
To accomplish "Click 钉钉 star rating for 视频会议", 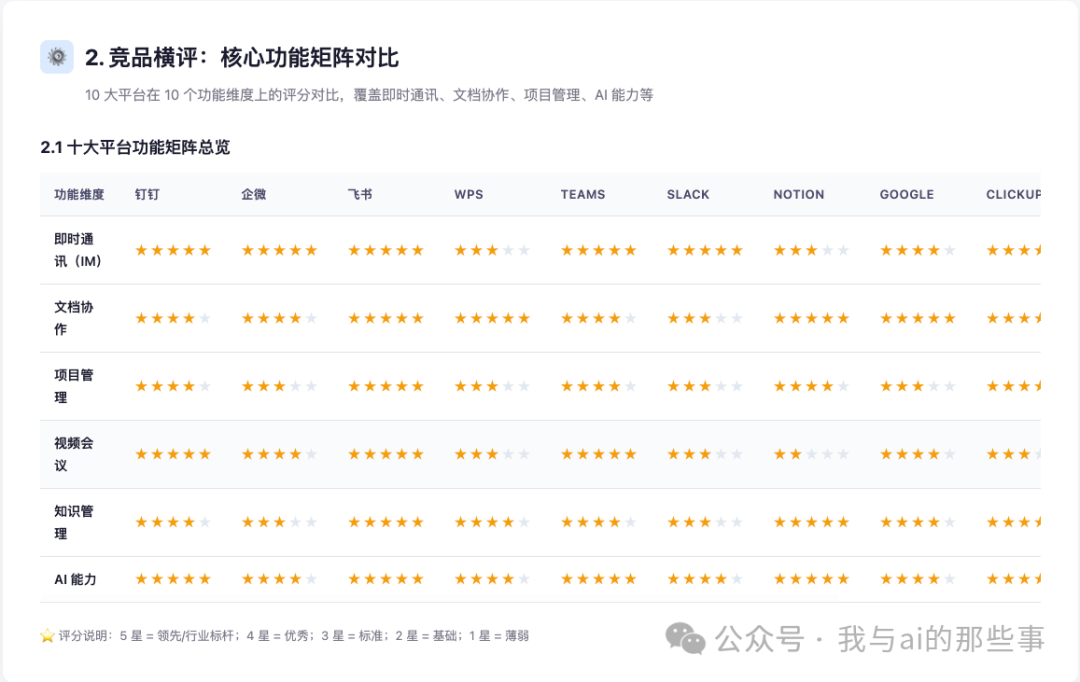I will coord(173,455).
